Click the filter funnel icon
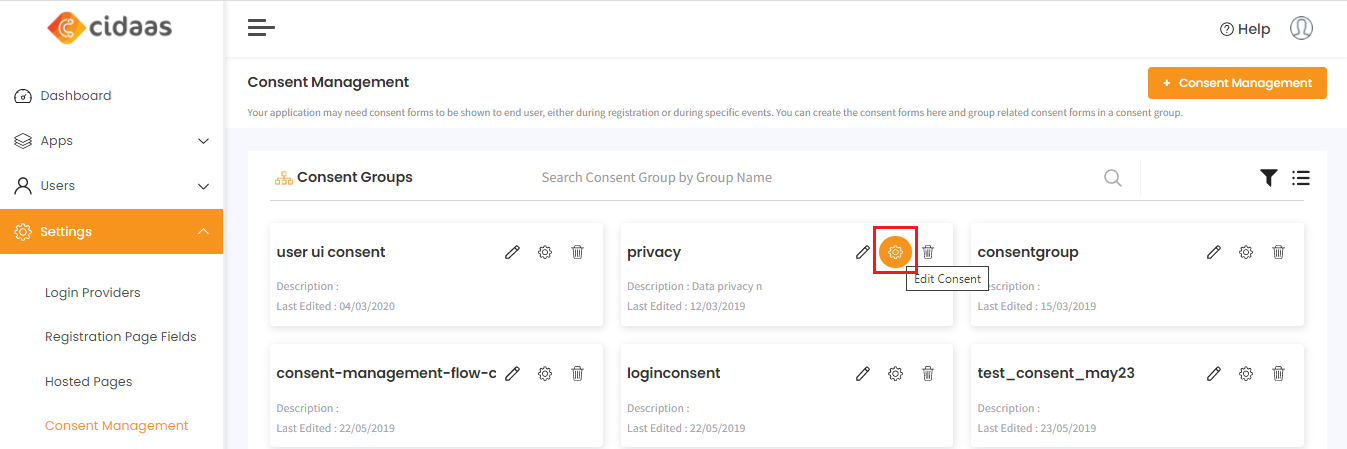Image resolution: width=1347 pixels, height=449 pixels. pyautogui.click(x=1268, y=178)
